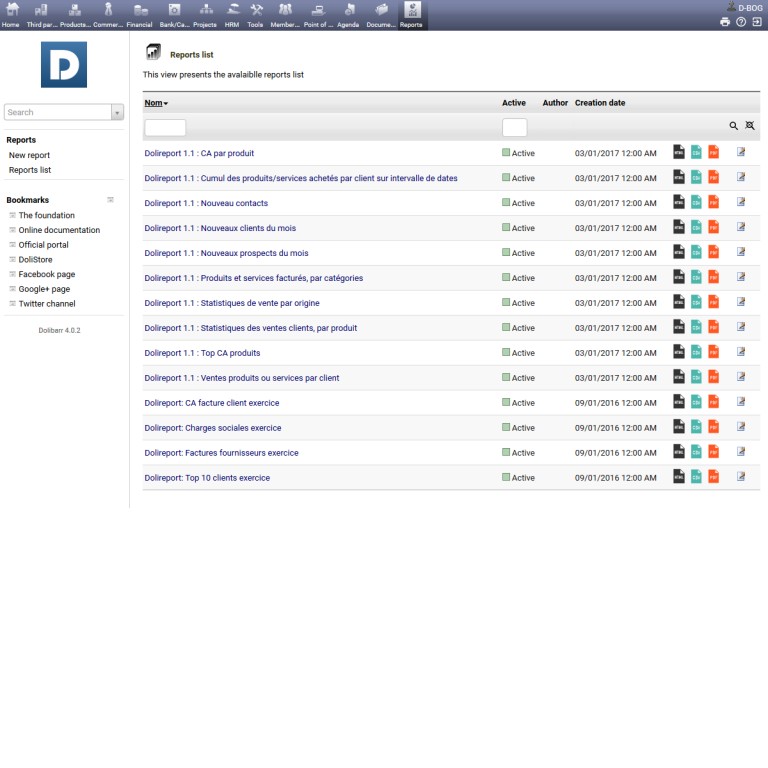
Task: Click the Nom column filter input field
Action: 165,127
